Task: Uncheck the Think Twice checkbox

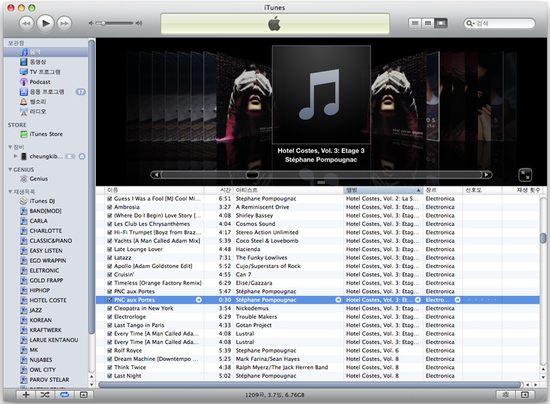Action: coord(109,368)
